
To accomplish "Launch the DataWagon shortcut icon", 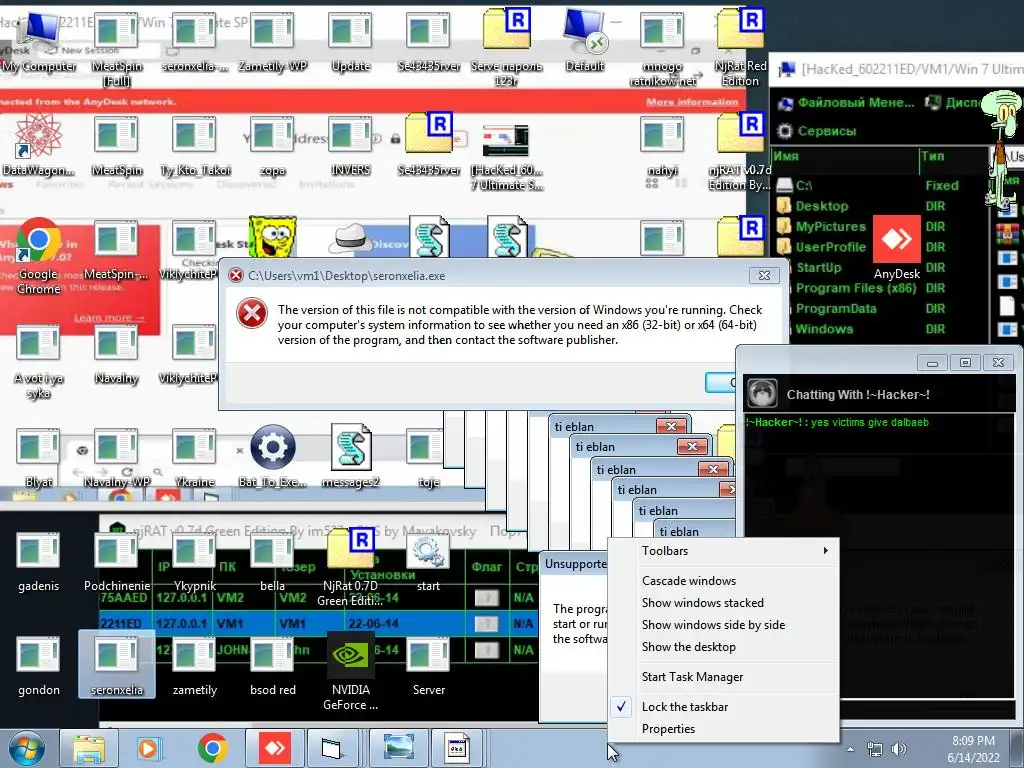I will 39,144.
